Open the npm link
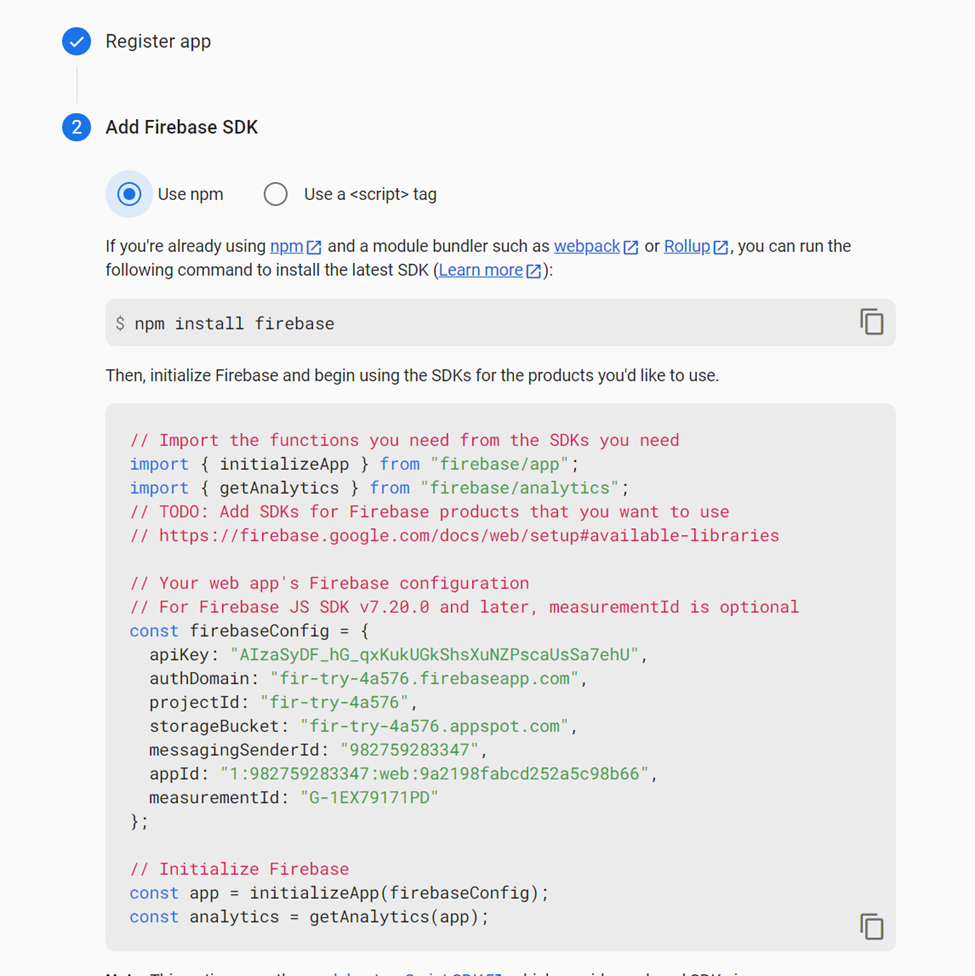975x976 pixels. coord(286,246)
